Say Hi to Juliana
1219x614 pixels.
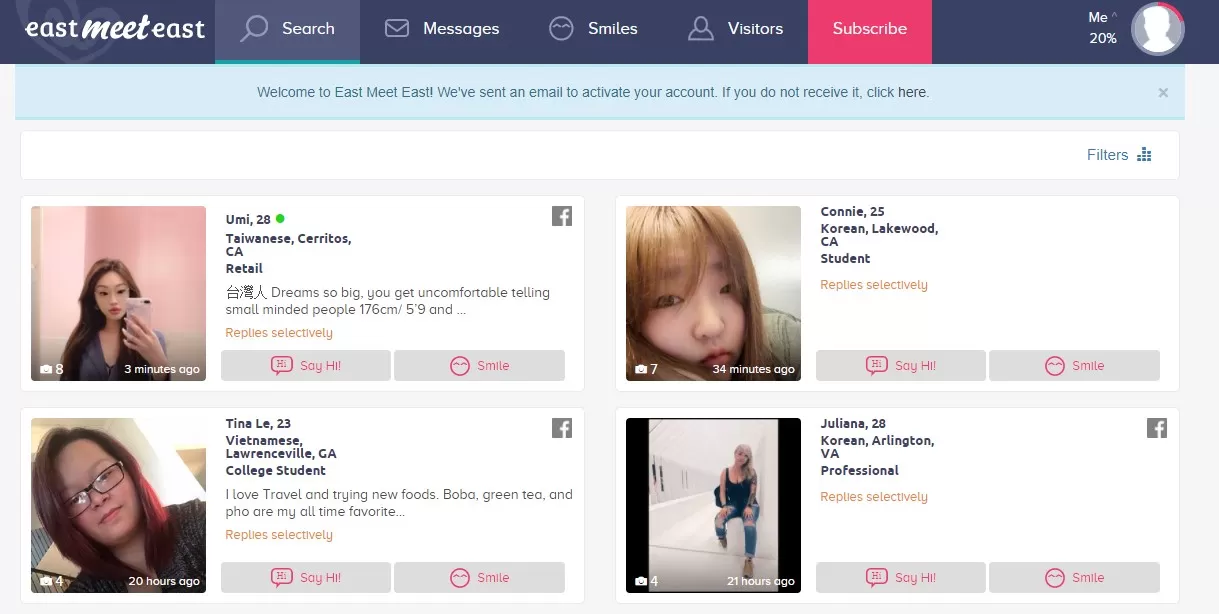click(901, 578)
